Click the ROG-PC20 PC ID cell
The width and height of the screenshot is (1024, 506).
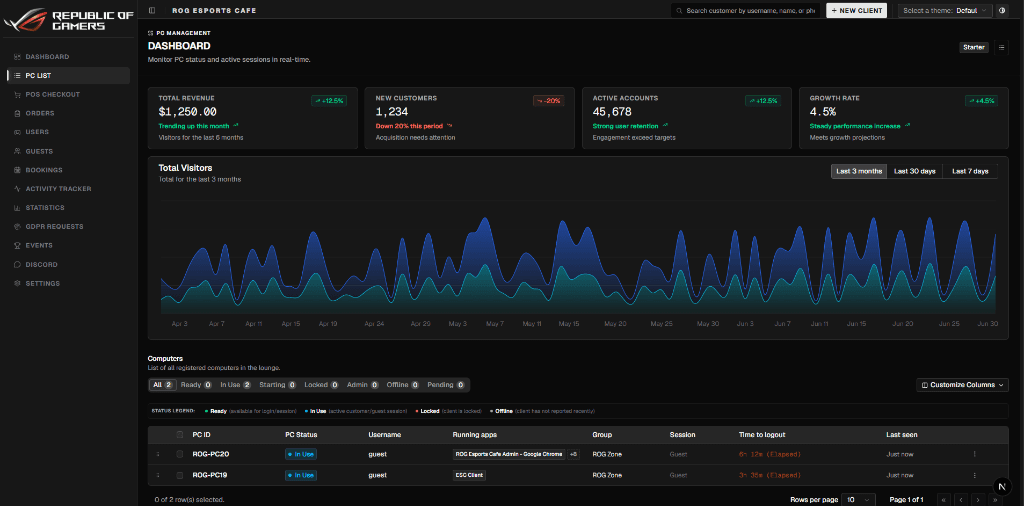pos(210,454)
